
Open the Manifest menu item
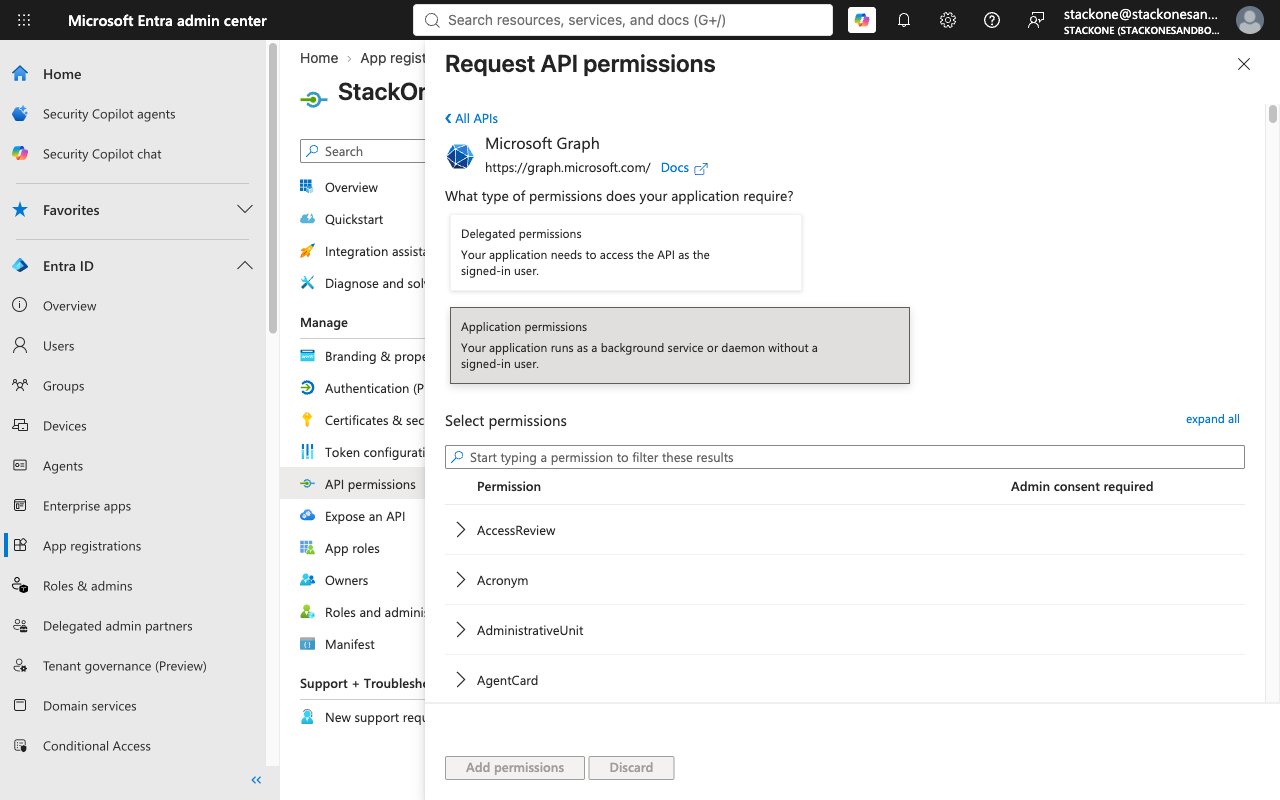coord(350,644)
